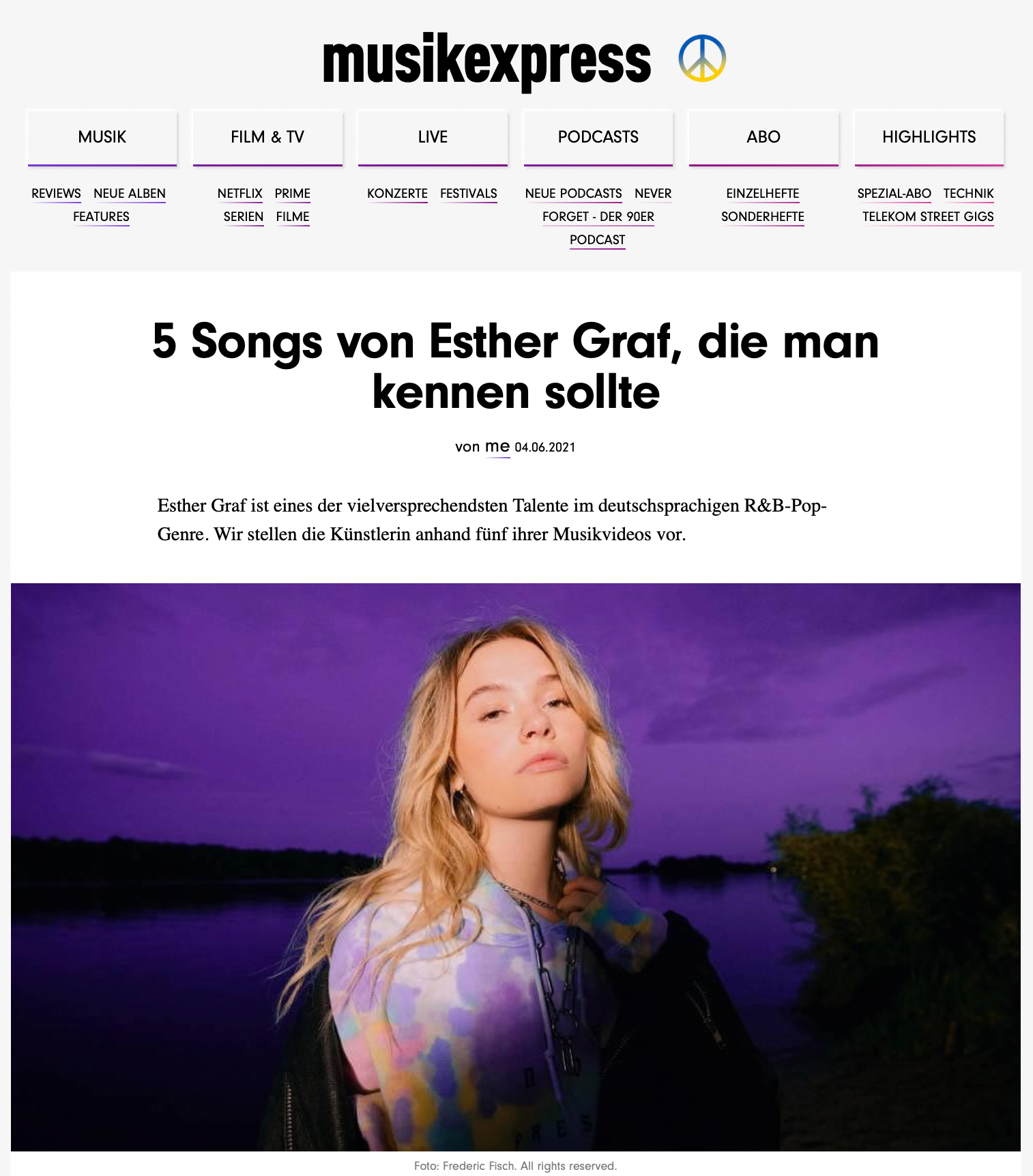Open FEATURES under Musik
This screenshot has width=1033, height=1176.
click(101, 217)
